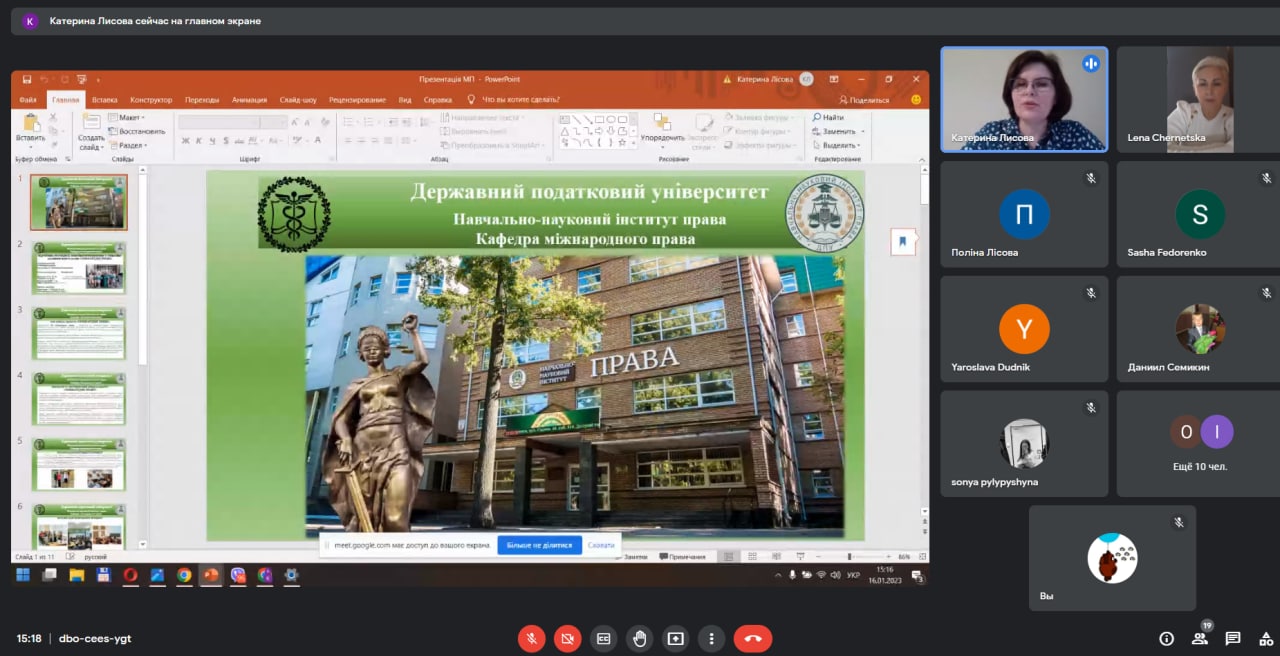Click the Поделиться share button in PowerPoint
This screenshot has width=1280, height=656.
[x=866, y=100]
